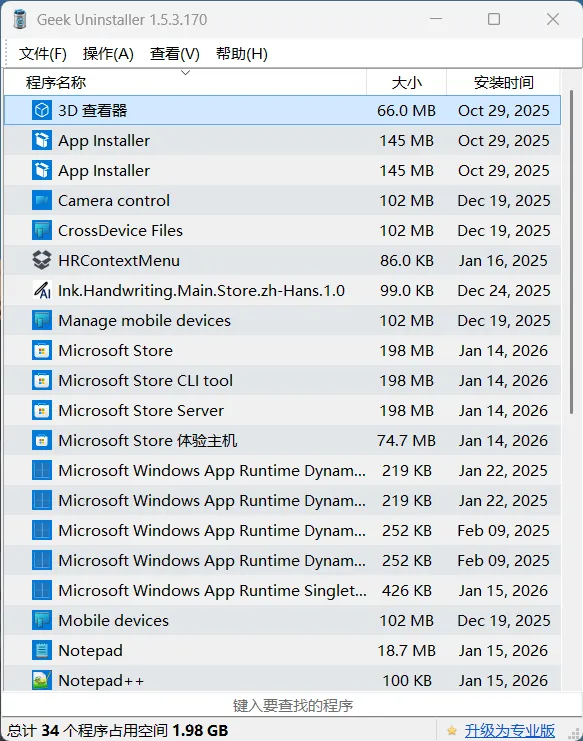Image resolution: width=583 pixels, height=741 pixels.
Task: Open the 操作(A) menu
Action: (x=108, y=54)
